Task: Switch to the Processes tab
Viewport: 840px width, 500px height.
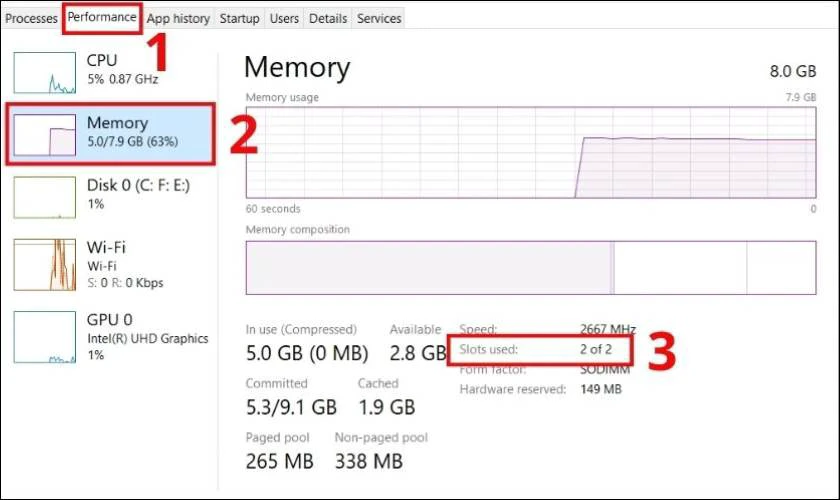Action: (31, 18)
